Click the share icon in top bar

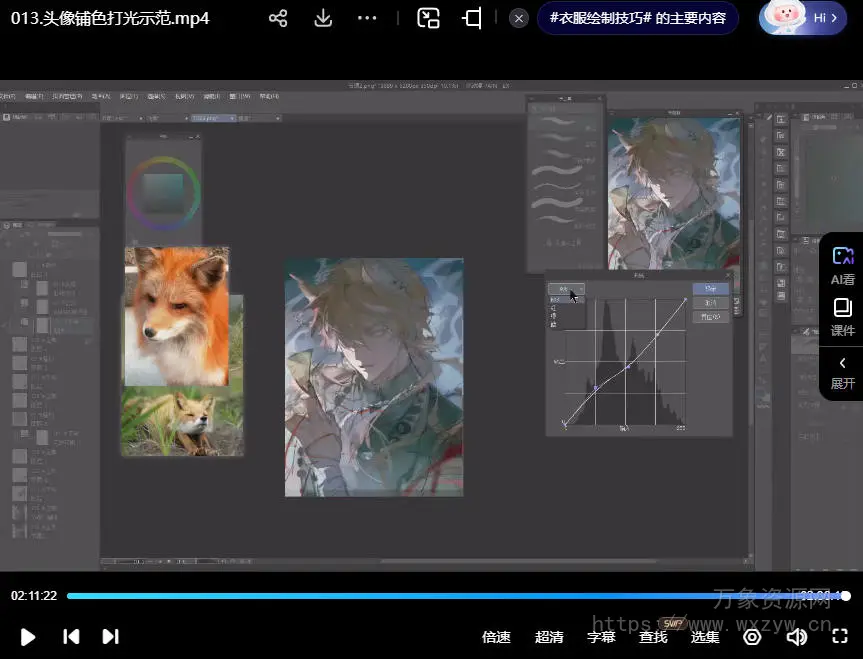(x=278, y=18)
